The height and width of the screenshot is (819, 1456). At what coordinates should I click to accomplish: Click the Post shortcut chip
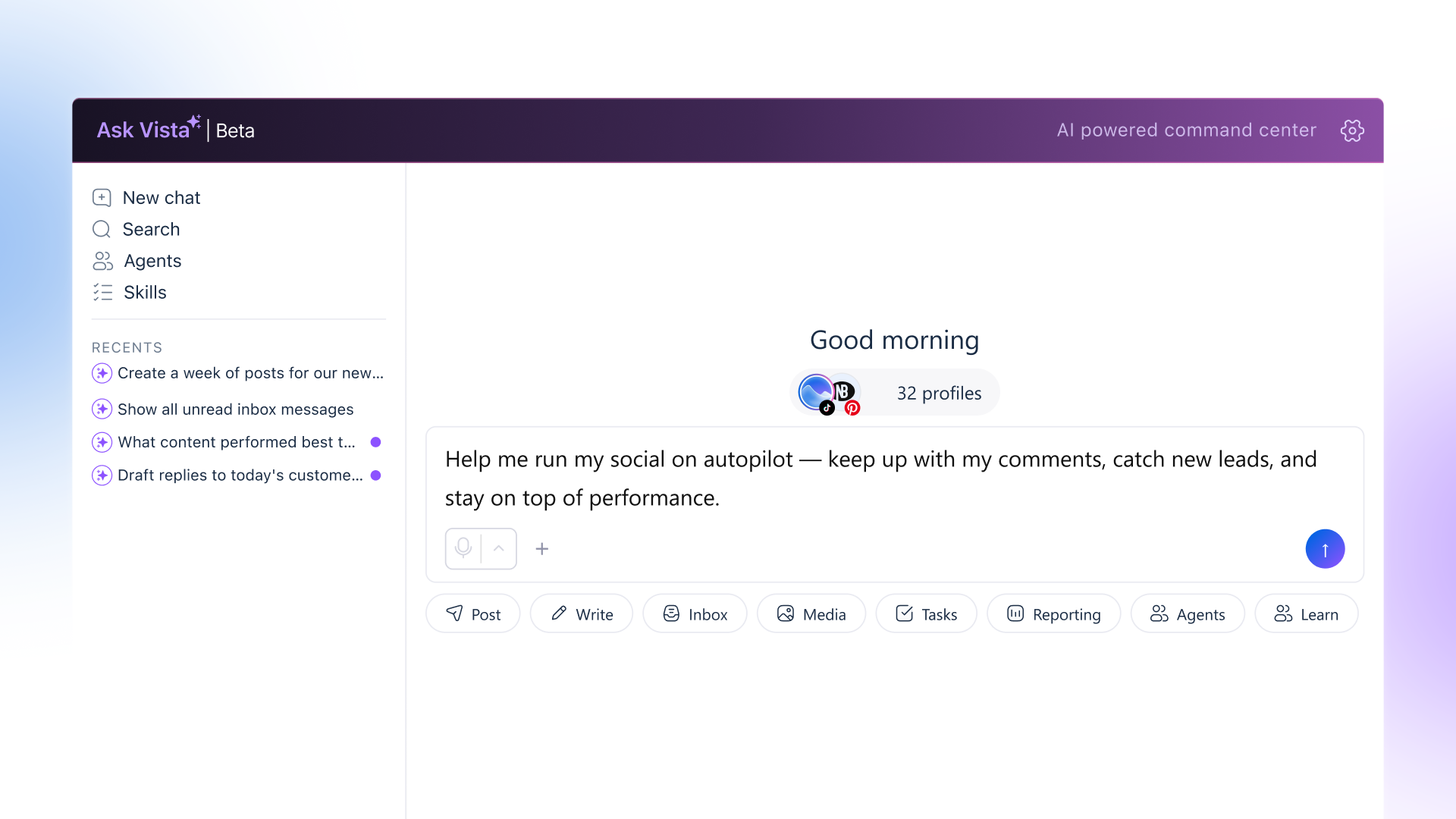(473, 613)
